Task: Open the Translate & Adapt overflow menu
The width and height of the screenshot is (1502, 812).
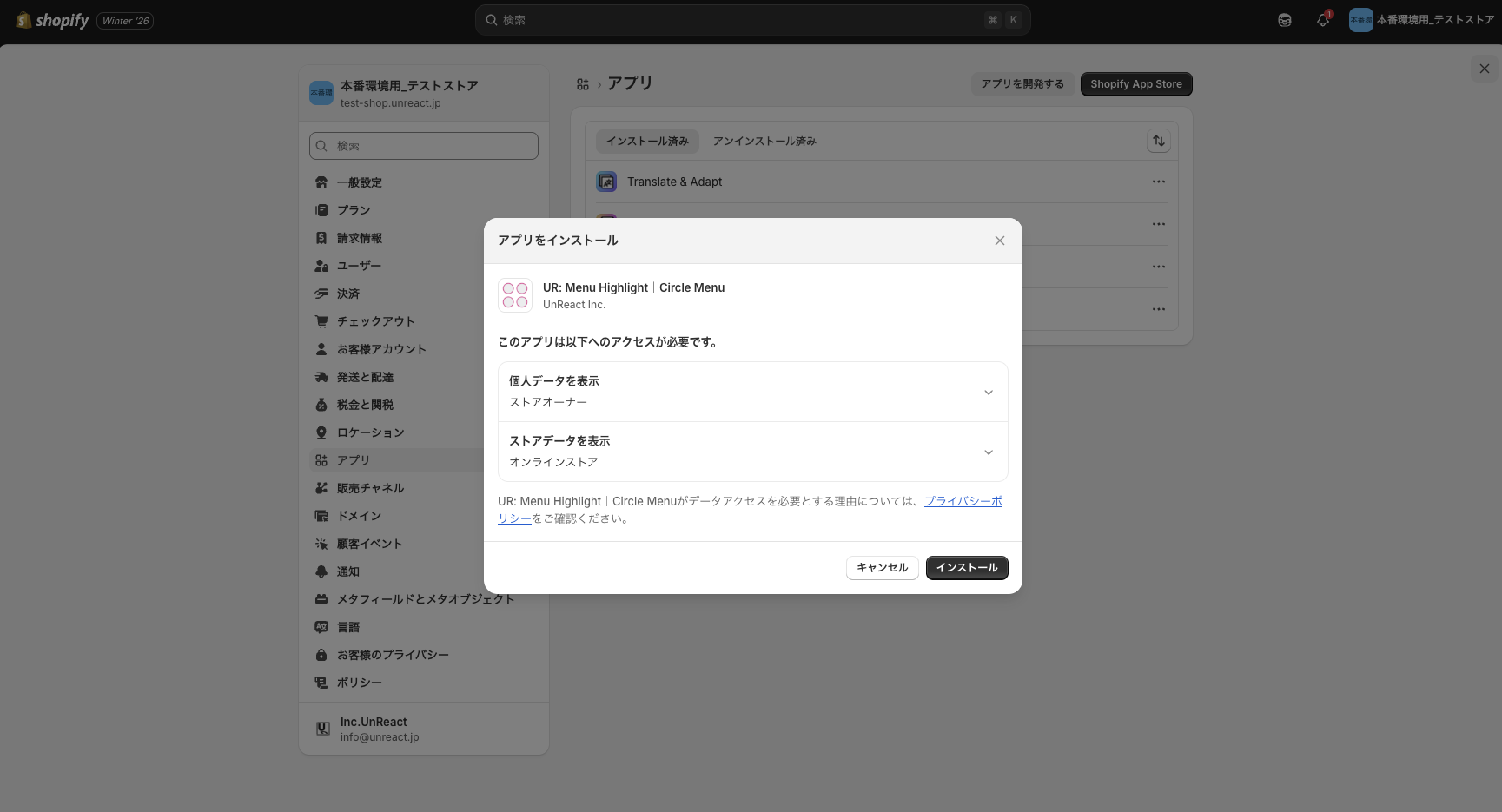Action: [1158, 182]
